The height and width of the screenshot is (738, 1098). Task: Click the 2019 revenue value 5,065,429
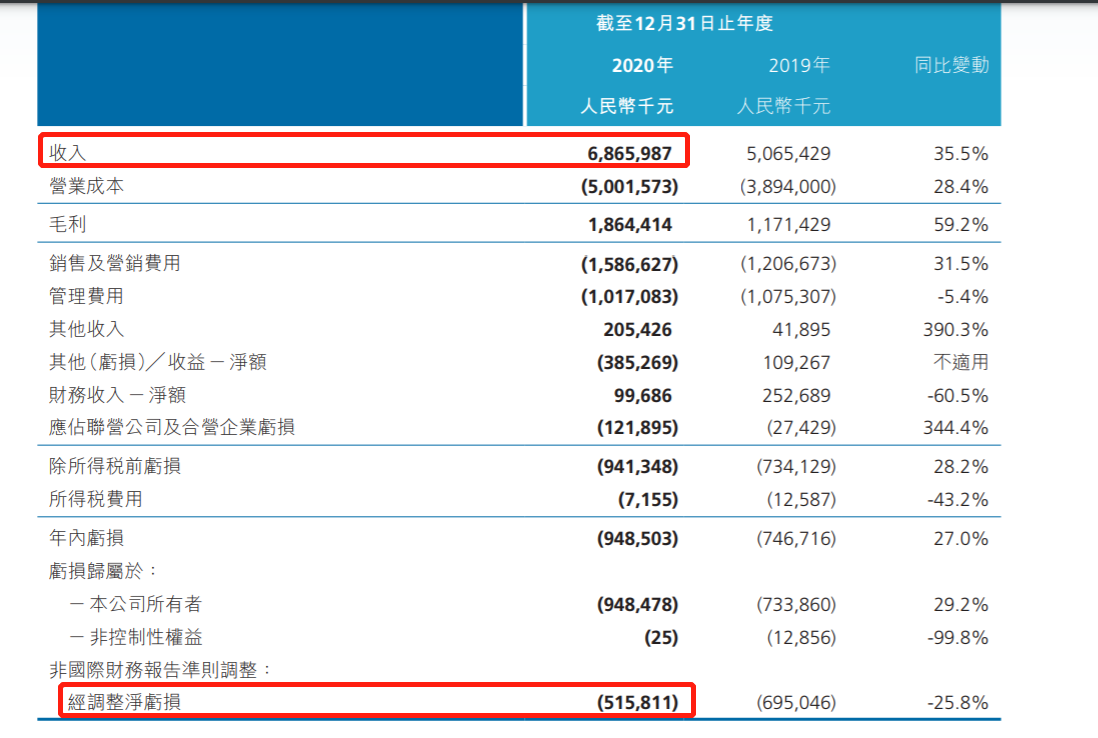(x=789, y=153)
